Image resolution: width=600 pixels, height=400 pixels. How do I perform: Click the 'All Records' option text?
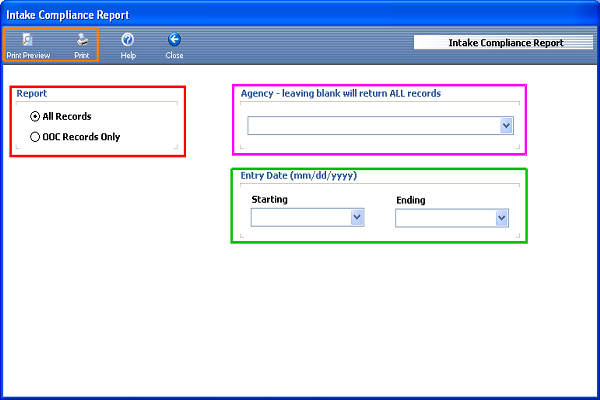click(67, 117)
